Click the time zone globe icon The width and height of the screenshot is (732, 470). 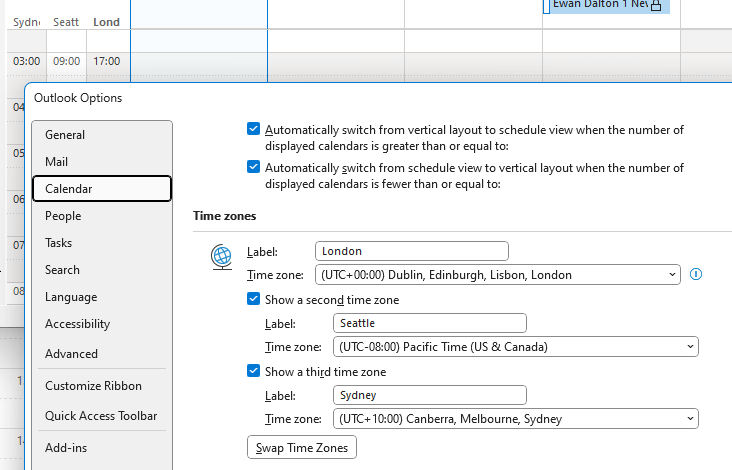click(x=221, y=257)
